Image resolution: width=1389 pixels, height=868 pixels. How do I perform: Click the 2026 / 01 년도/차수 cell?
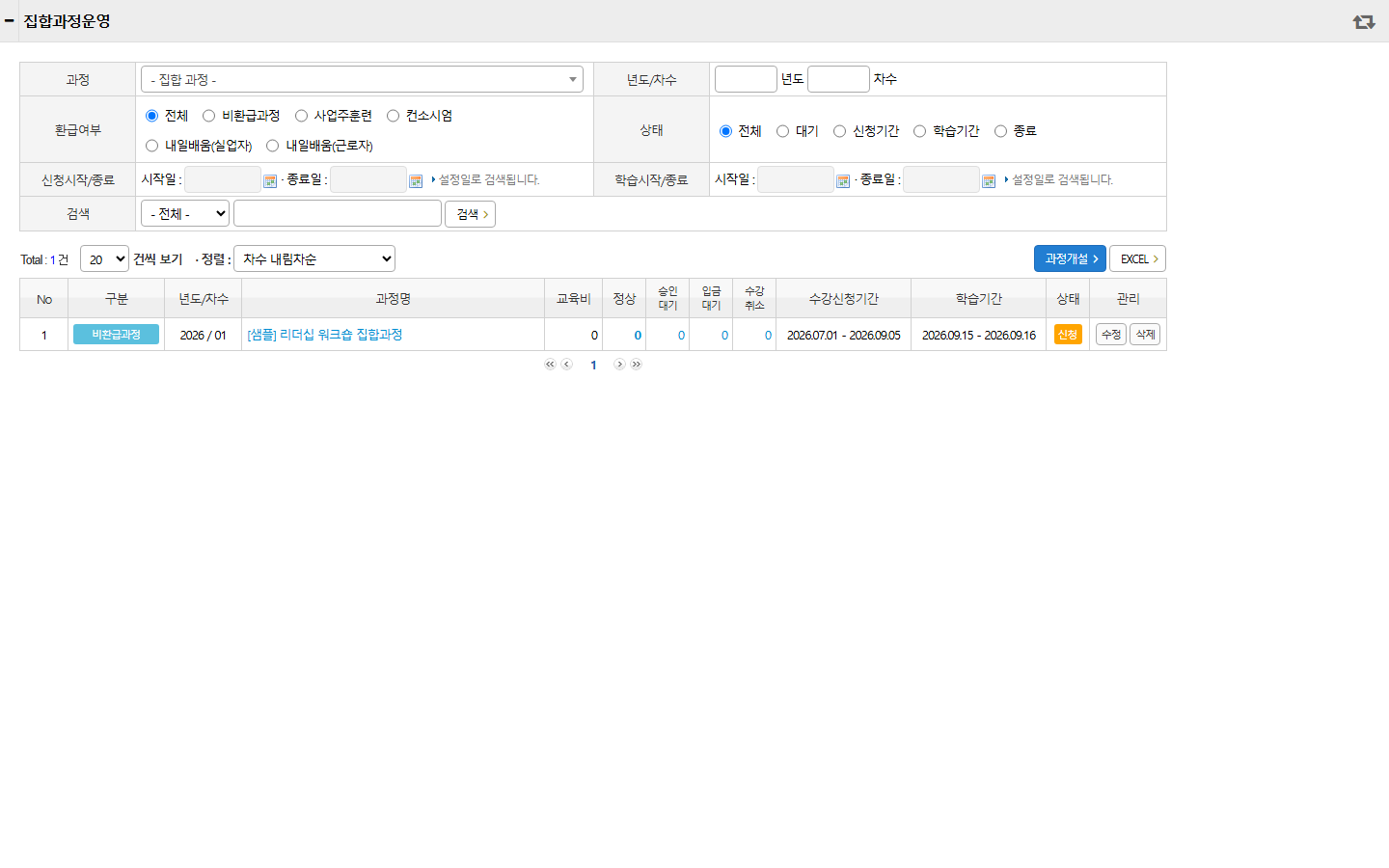point(203,336)
